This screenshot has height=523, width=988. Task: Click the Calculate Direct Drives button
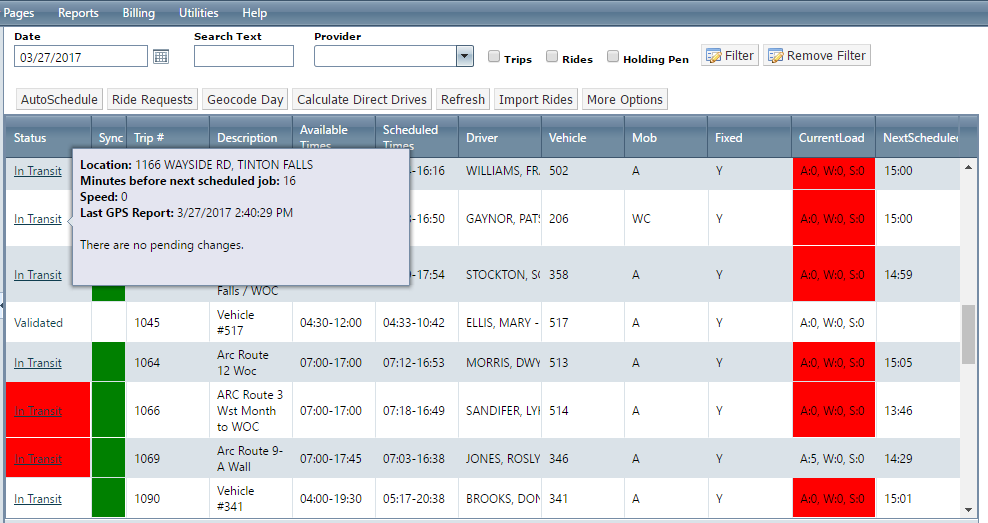(362, 100)
